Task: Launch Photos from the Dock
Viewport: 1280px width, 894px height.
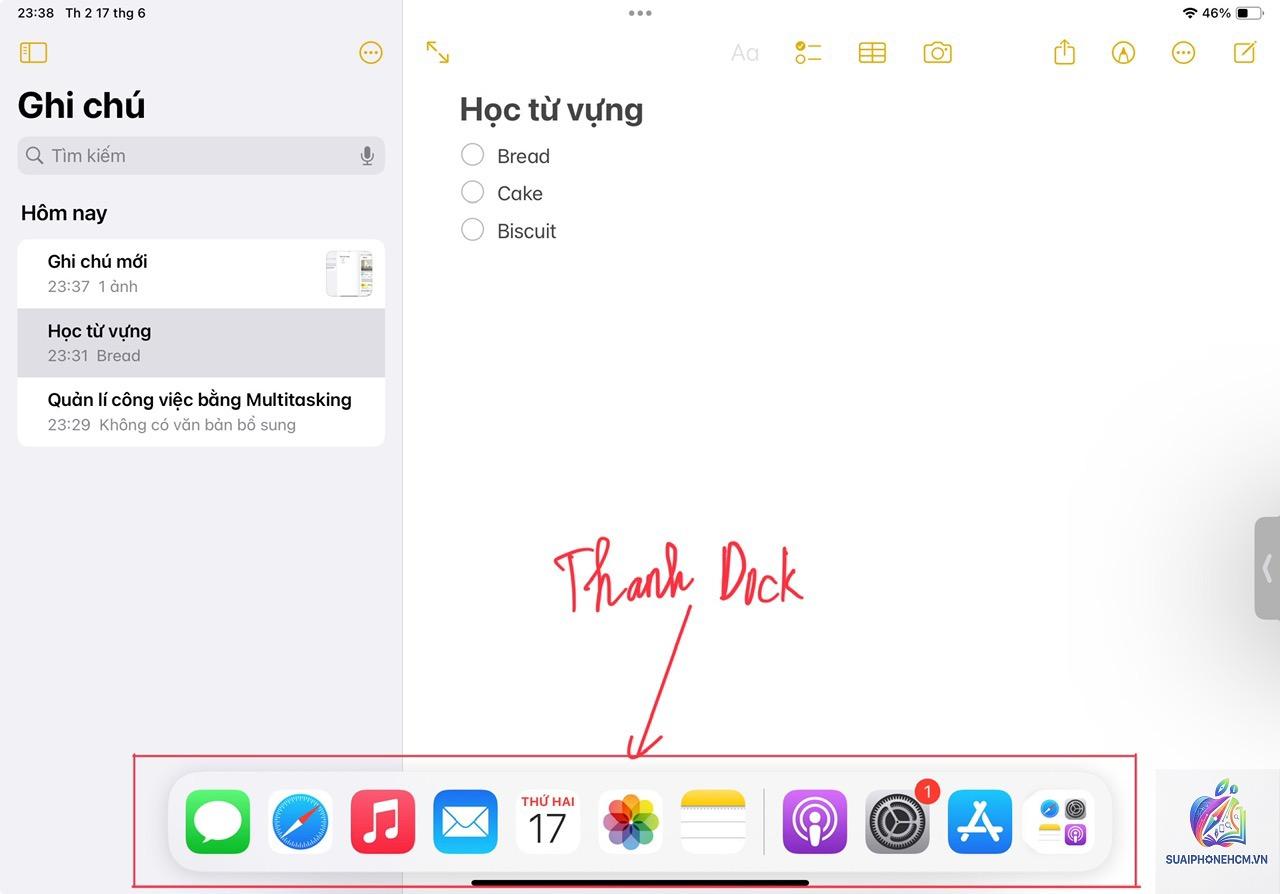Action: tap(630, 822)
